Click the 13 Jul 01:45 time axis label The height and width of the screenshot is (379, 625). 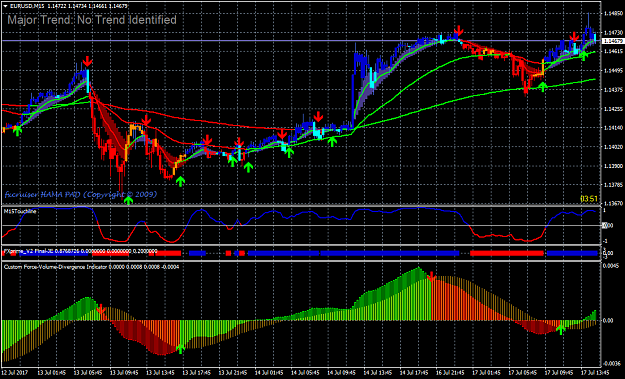click(x=51, y=373)
